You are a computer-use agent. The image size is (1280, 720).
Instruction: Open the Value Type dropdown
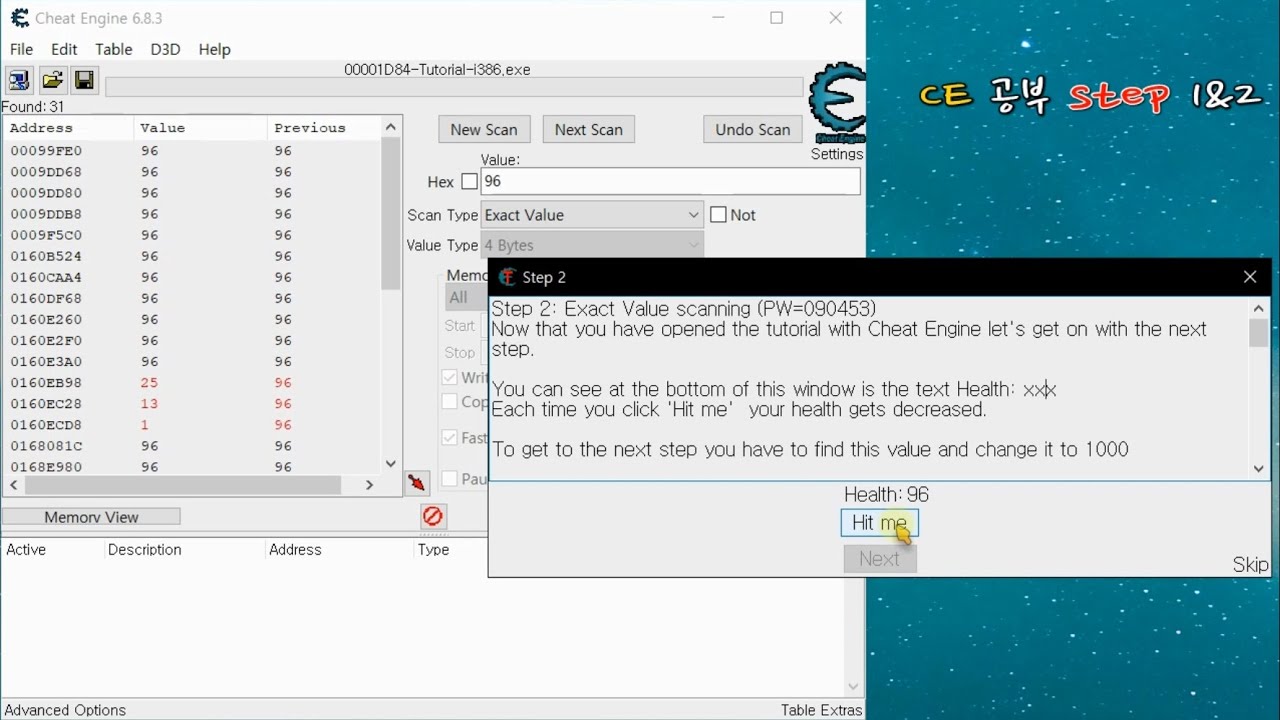(x=592, y=245)
